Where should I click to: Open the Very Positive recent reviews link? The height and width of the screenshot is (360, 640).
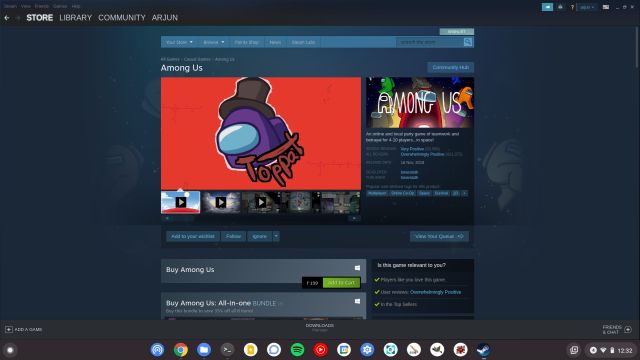pos(412,149)
